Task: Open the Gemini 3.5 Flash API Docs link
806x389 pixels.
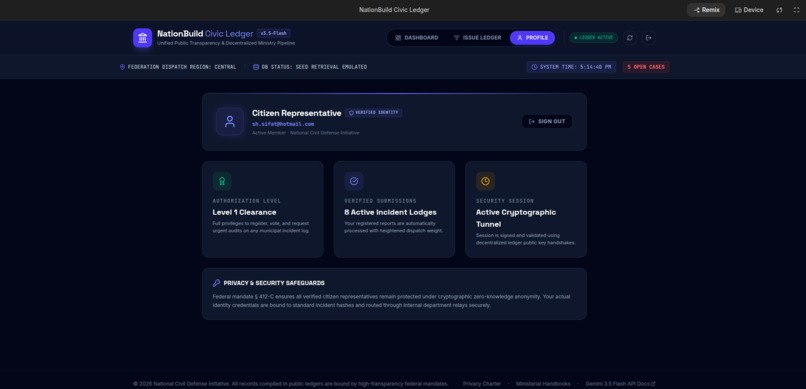Action: (x=620, y=384)
